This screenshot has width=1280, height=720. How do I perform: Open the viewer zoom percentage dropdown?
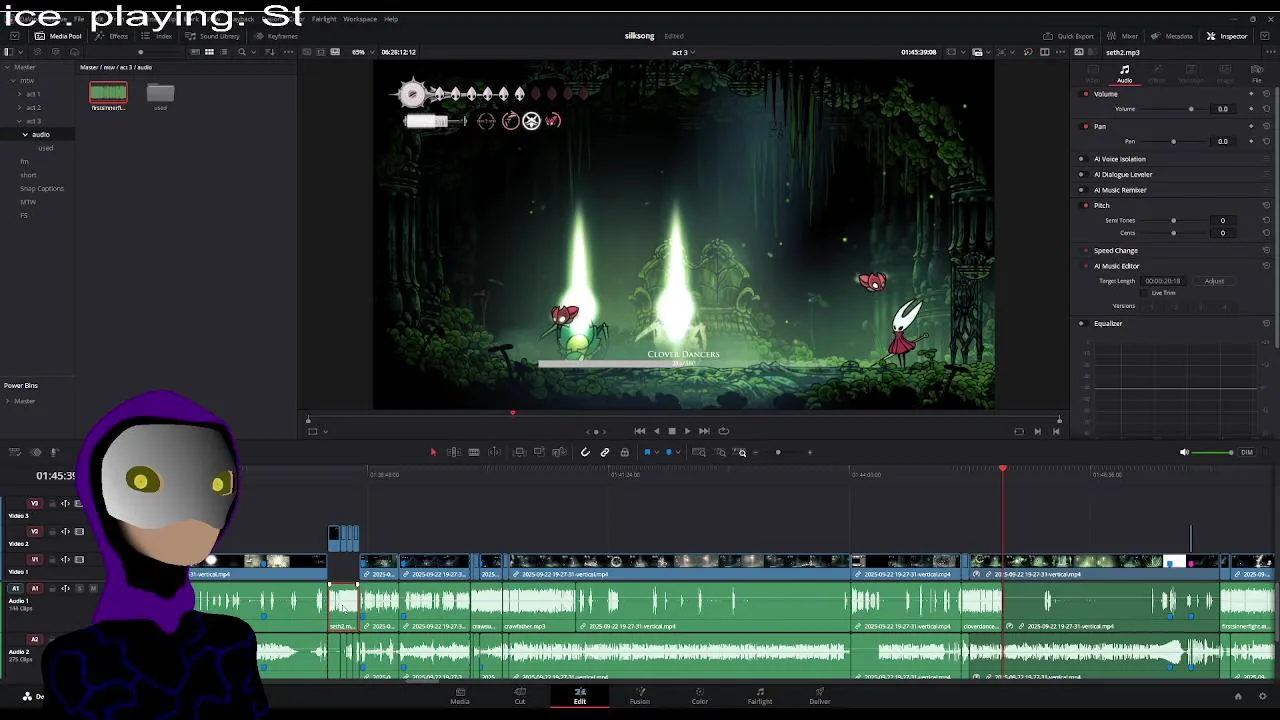[363, 52]
